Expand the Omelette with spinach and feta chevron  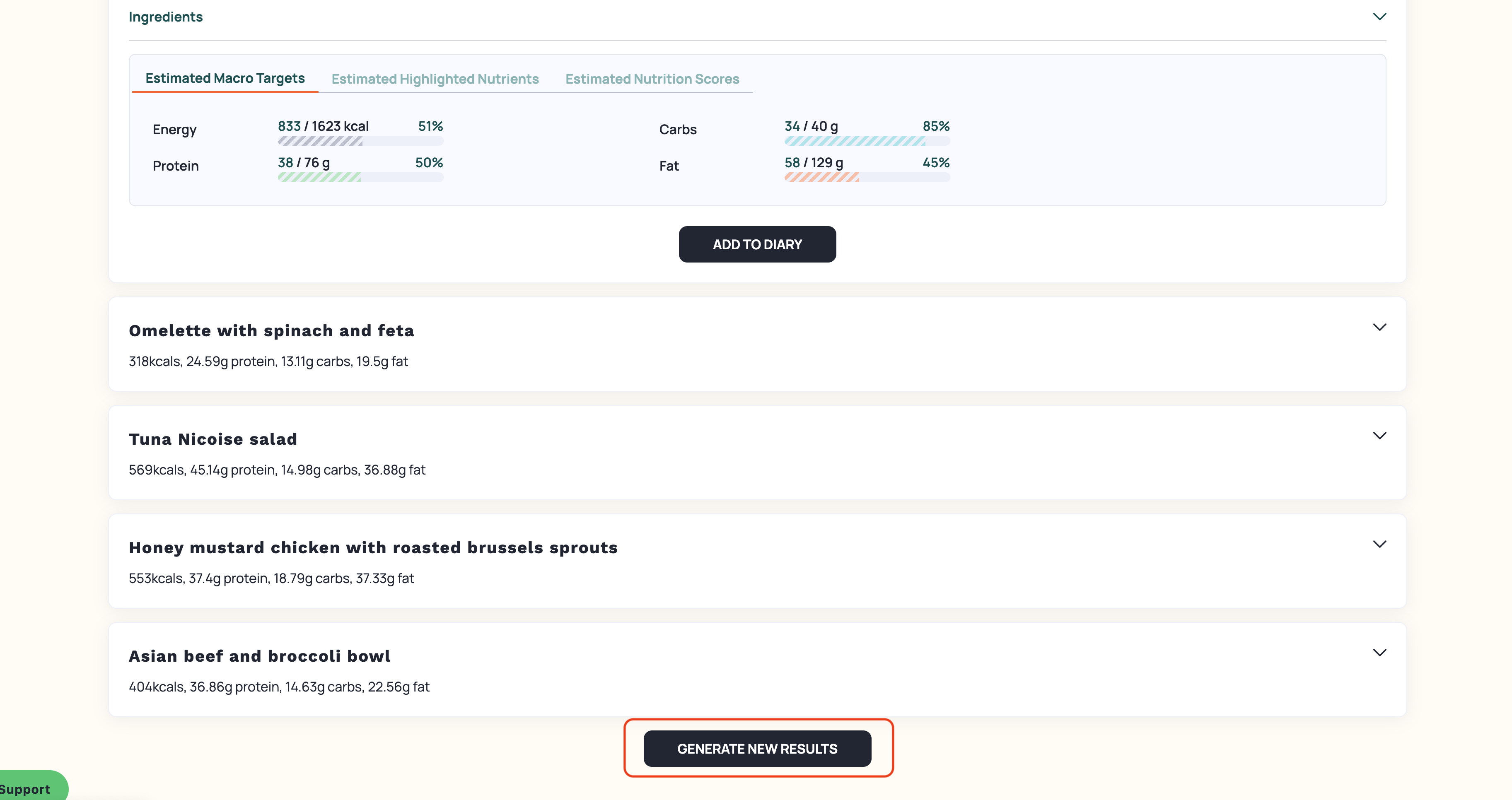1379,327
